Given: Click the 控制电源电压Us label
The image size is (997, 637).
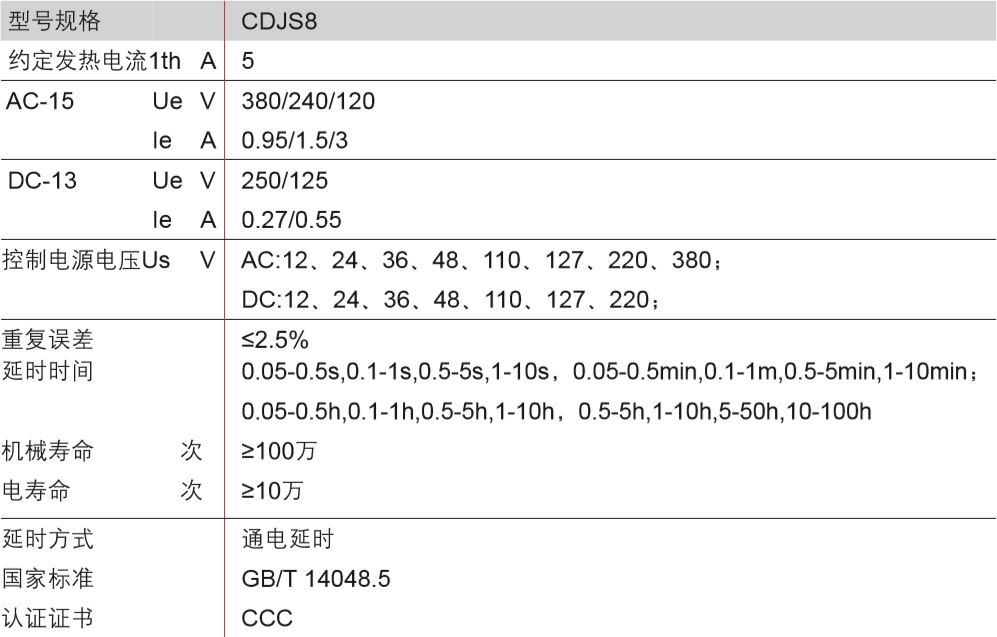Looking at the screenshot, I should [86, 260].
